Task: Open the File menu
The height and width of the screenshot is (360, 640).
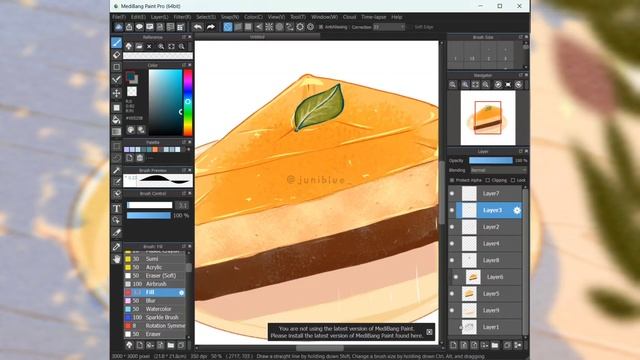Action: coord(119,17)
